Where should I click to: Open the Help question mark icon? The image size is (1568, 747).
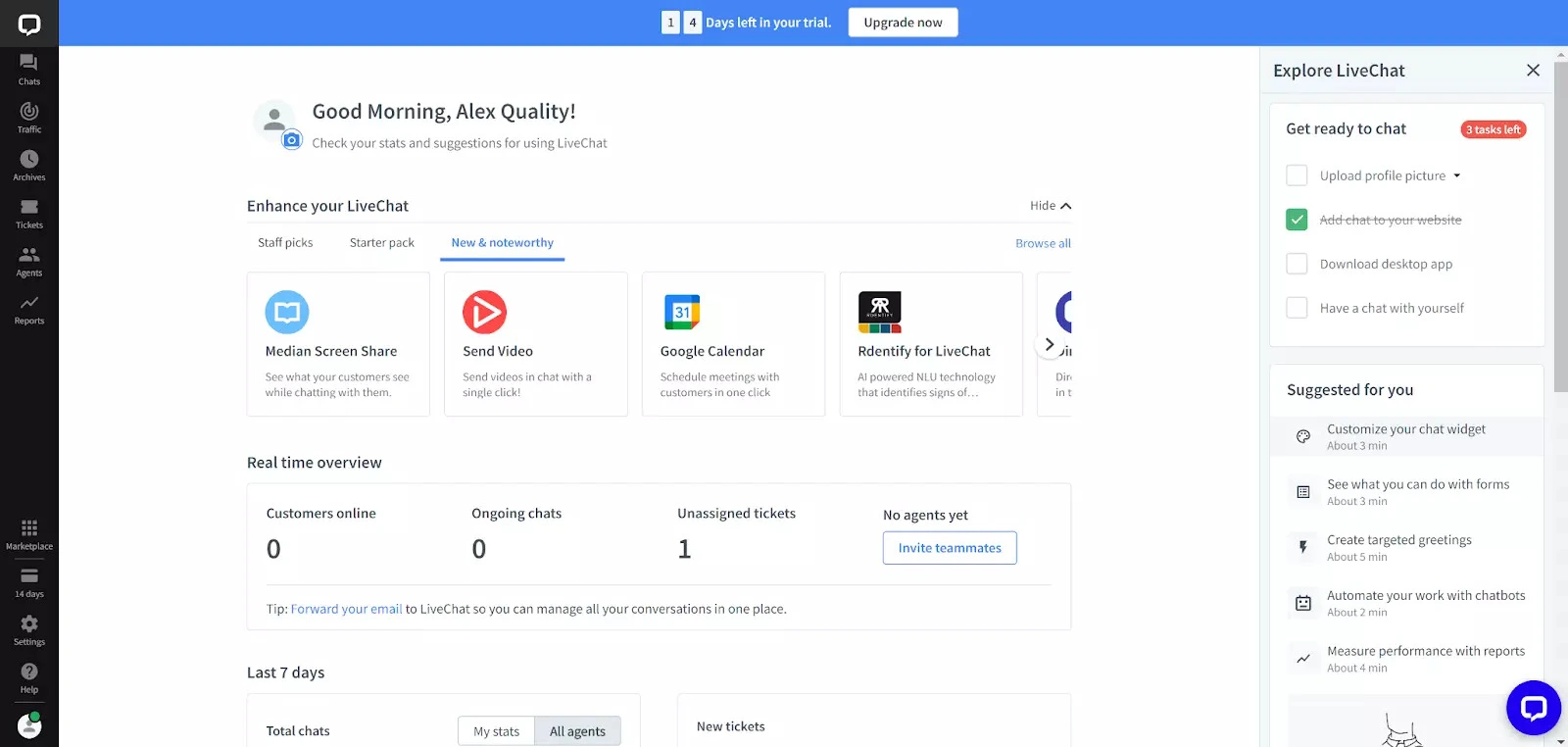click(x=29, y=672)
